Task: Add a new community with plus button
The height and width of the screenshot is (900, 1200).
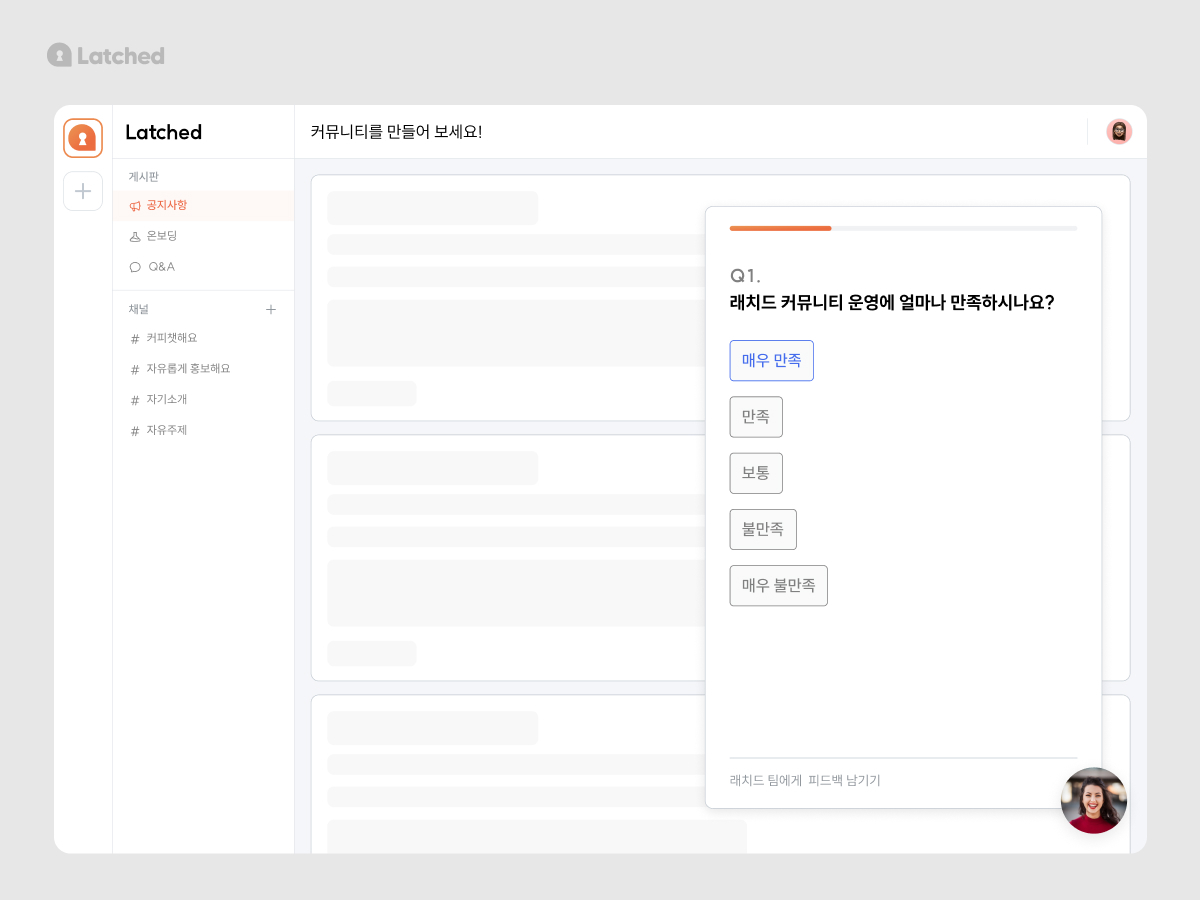Action: (x=83, y=191)
